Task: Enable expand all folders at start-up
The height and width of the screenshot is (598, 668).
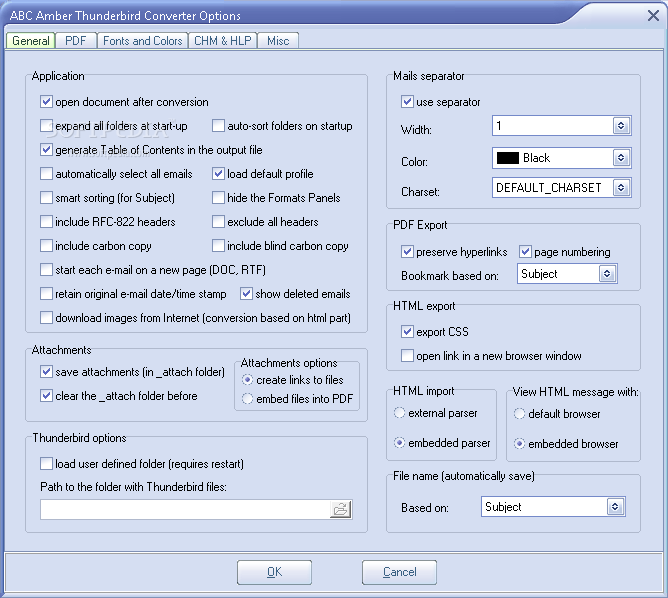Action: 46,126
